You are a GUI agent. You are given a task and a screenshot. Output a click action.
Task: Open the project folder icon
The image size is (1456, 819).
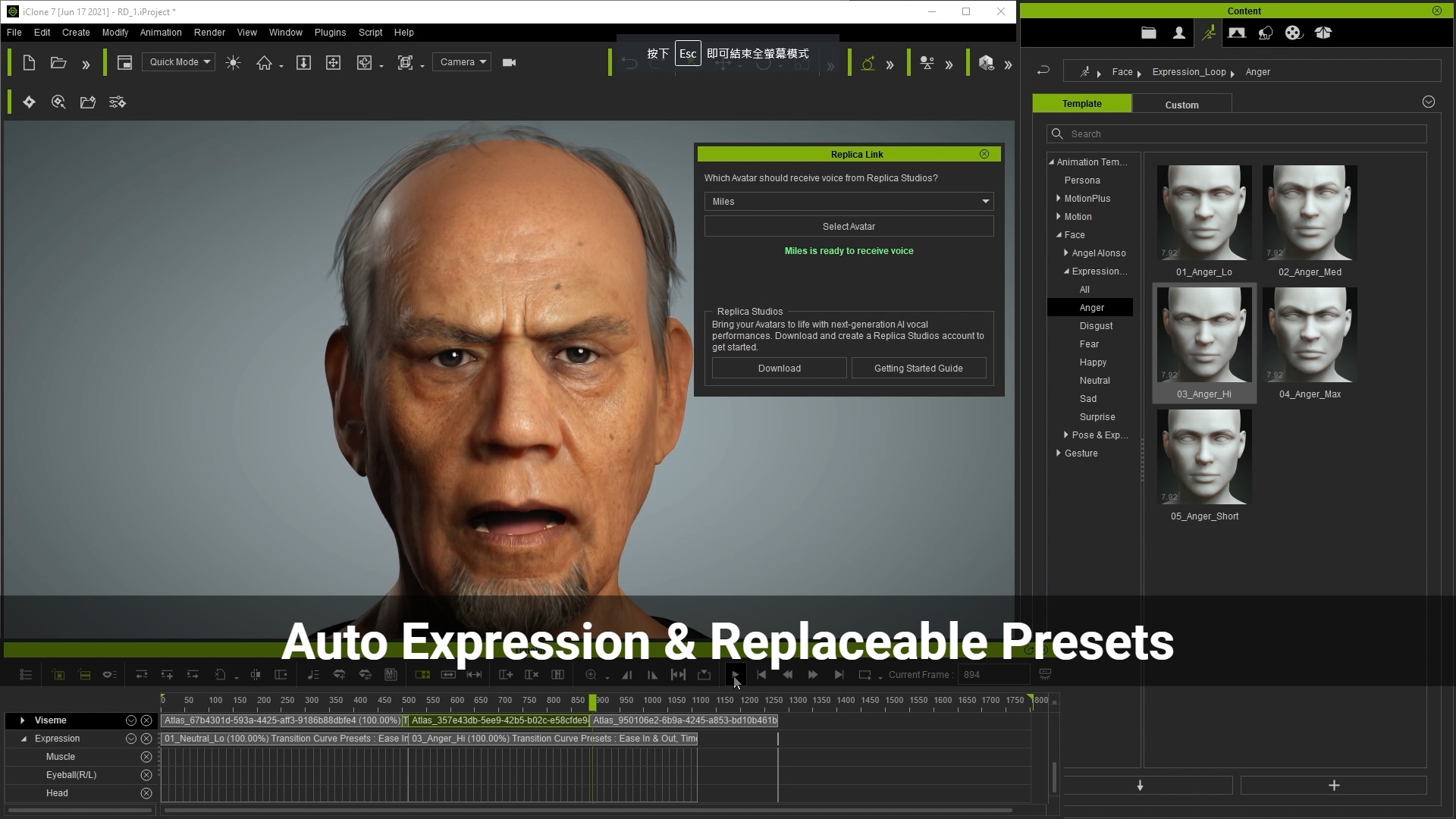[58, 63]
